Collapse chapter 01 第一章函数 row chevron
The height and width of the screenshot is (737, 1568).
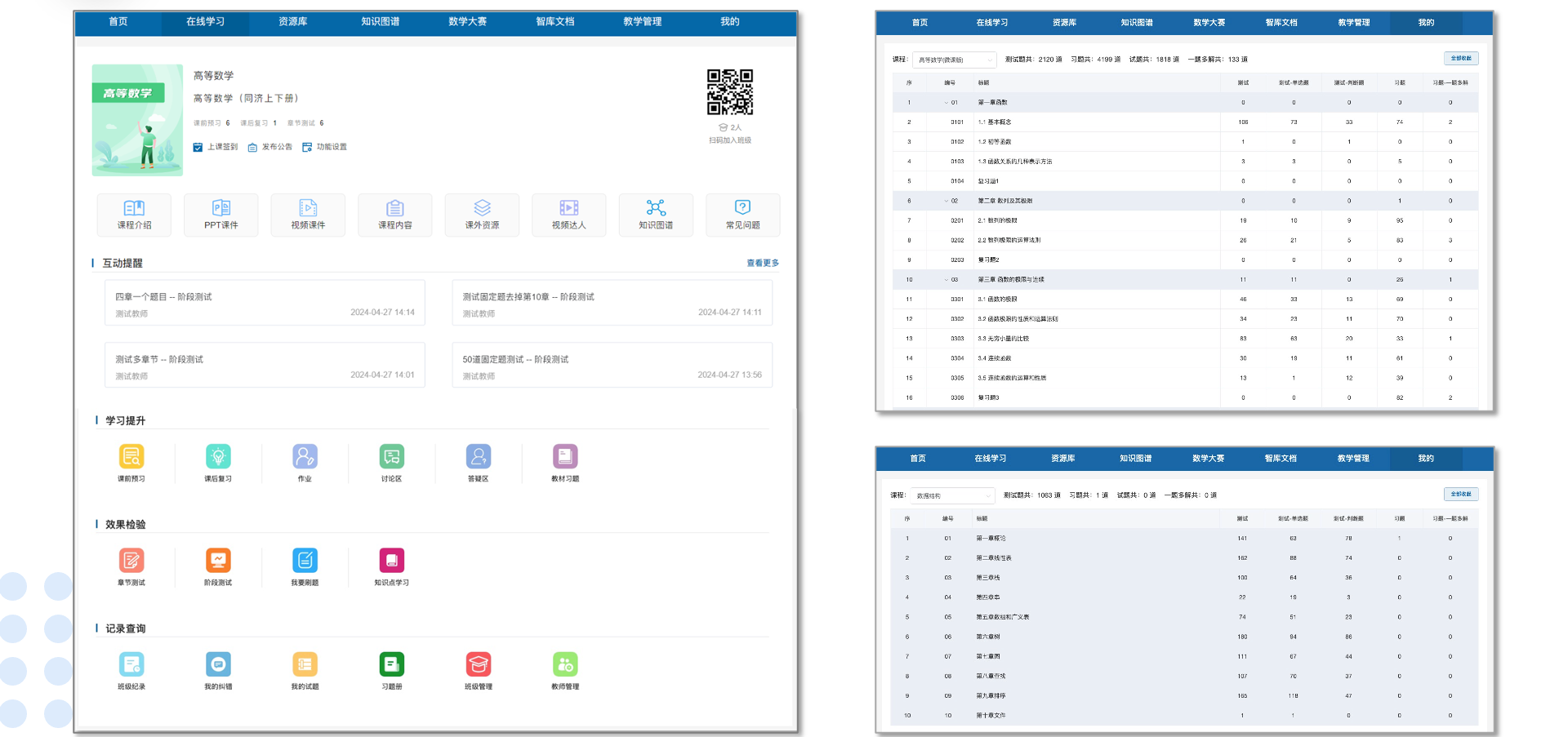tap(946, 103)
